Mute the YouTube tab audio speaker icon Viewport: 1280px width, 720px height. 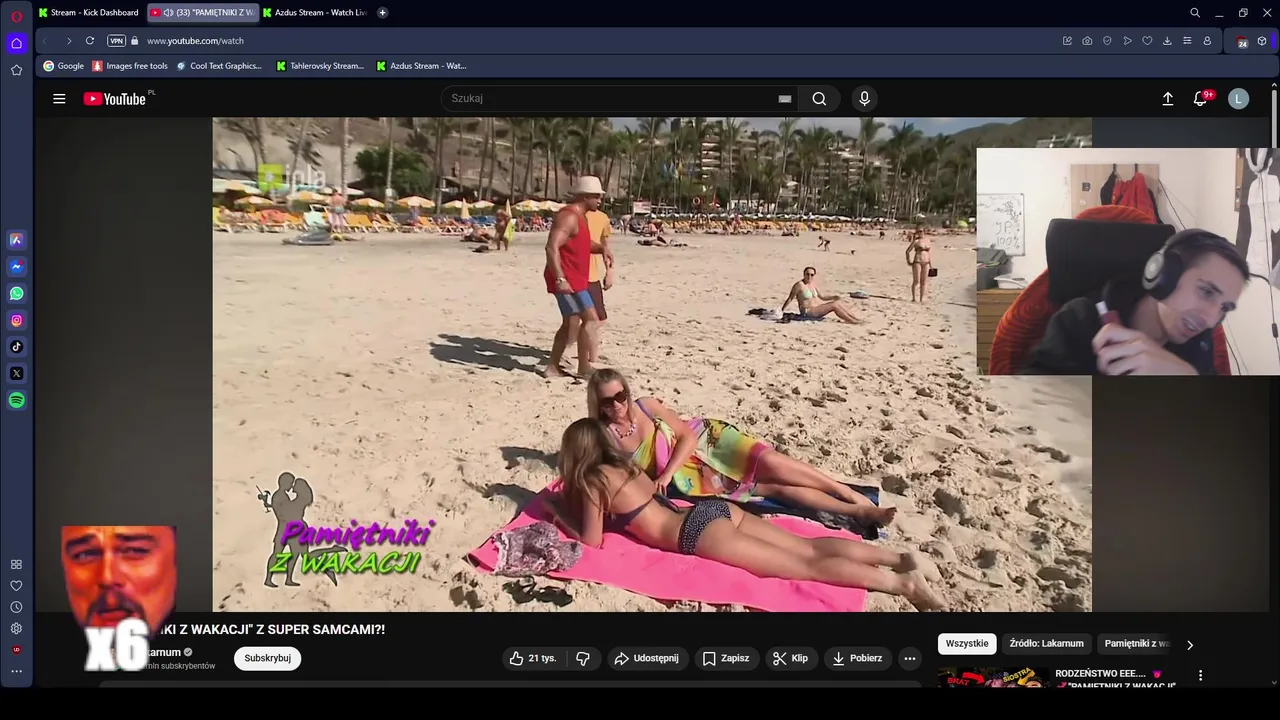point(168,13)
